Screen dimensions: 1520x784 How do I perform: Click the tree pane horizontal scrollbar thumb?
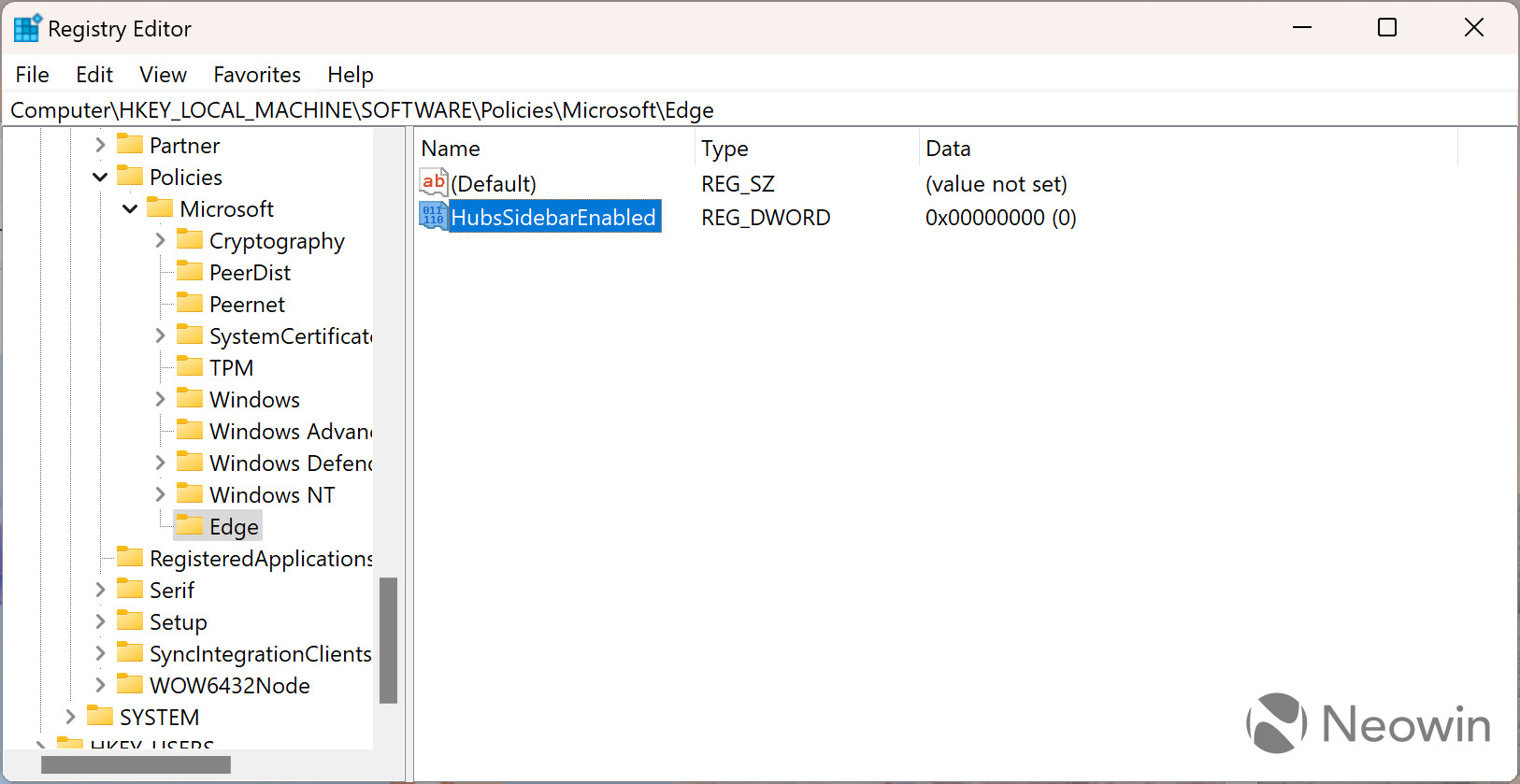tap(136, 764)
